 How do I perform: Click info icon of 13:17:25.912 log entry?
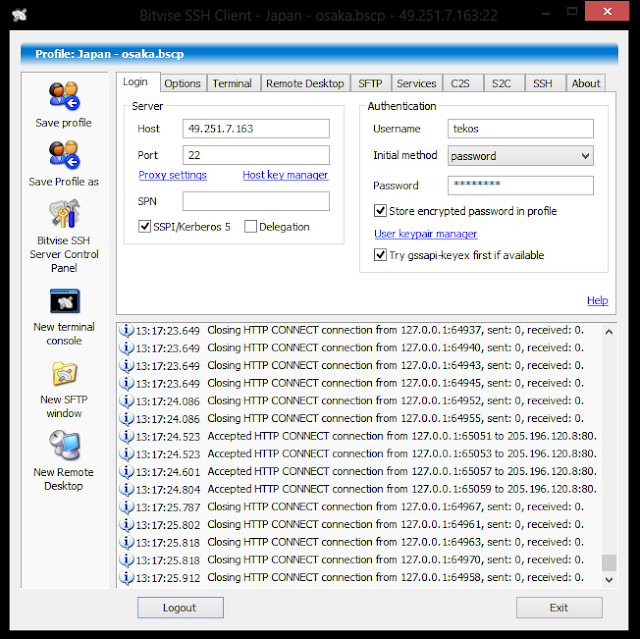(x=127, y=577)
